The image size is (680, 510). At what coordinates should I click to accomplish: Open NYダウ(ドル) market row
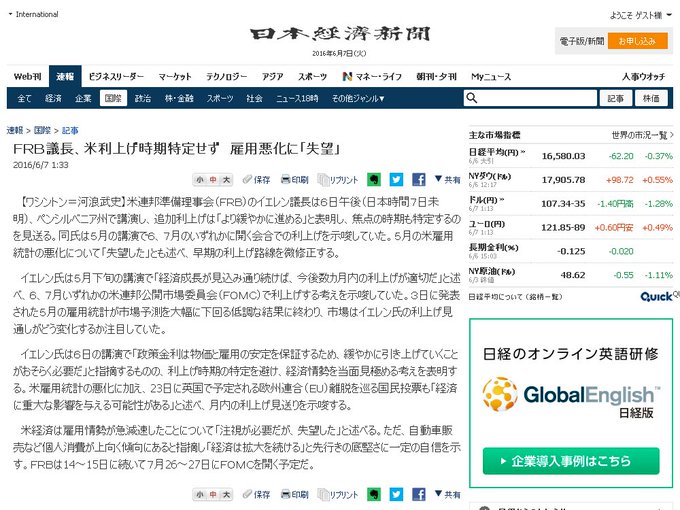[571, 180]
